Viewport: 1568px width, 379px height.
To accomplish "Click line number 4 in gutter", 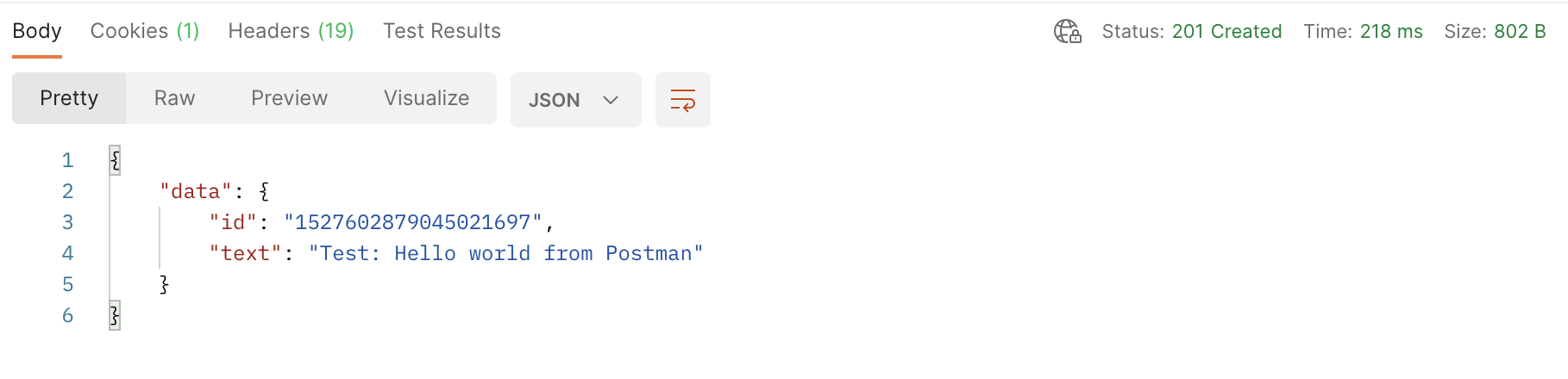I will click(67, 253).
